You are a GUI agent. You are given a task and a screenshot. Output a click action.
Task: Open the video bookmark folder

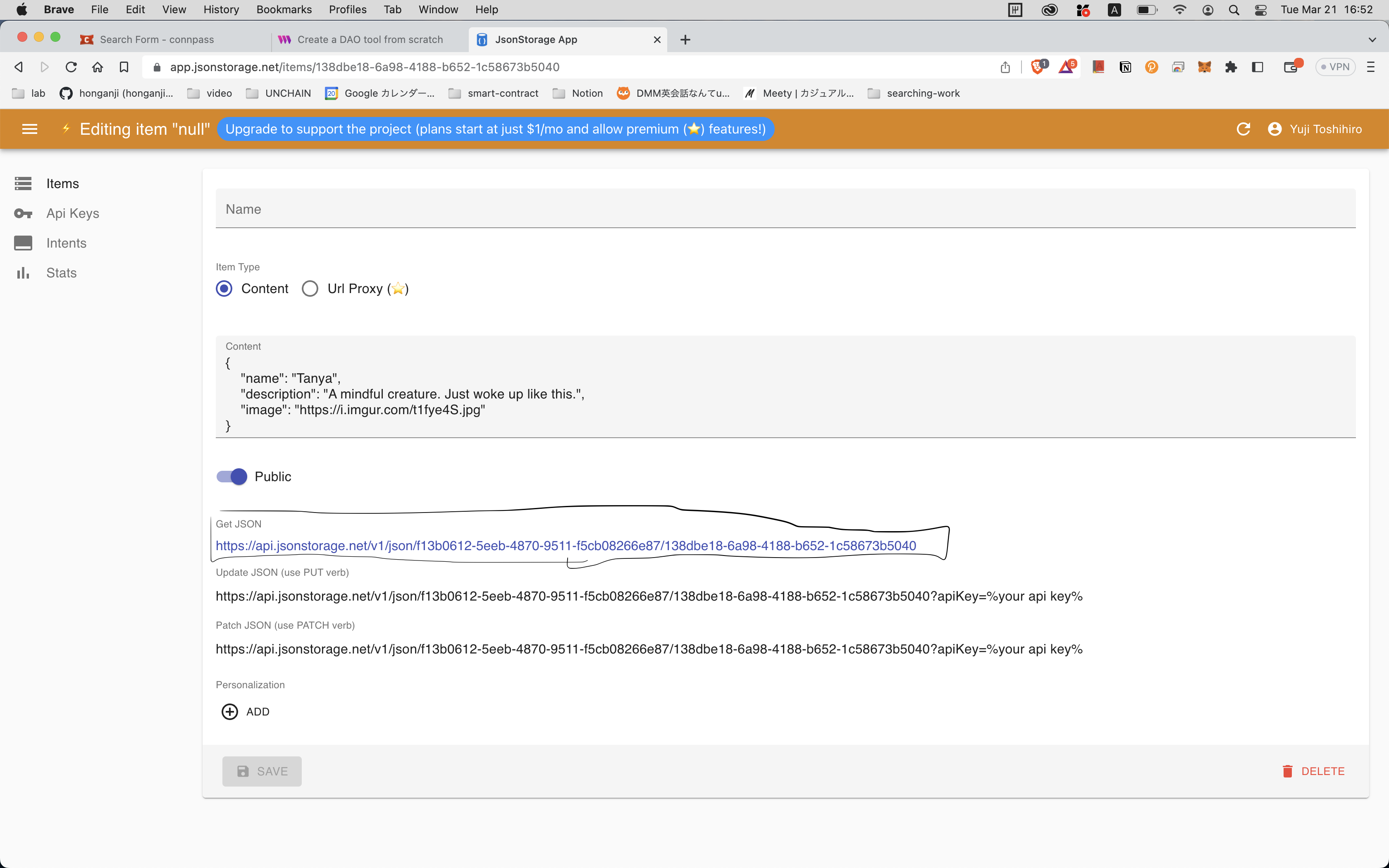tap(210, 93)
